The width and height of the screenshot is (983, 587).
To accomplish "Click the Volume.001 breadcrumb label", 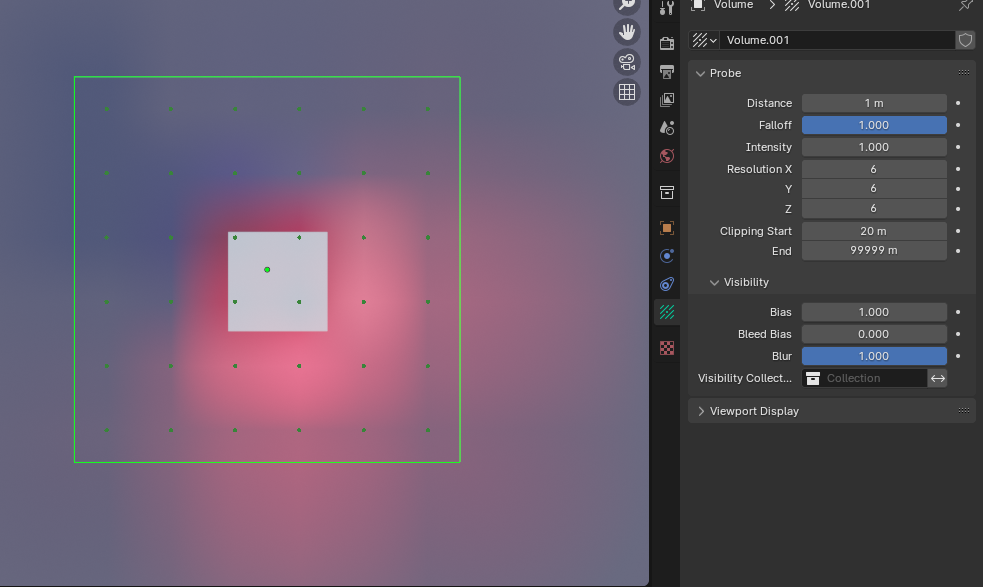I will tap(838, 5).
